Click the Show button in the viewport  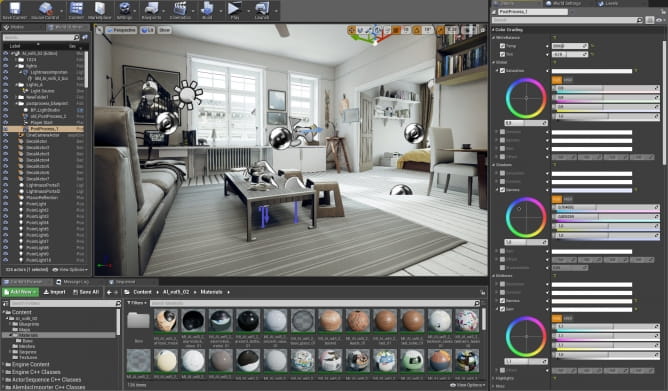(x=164, y=30)
